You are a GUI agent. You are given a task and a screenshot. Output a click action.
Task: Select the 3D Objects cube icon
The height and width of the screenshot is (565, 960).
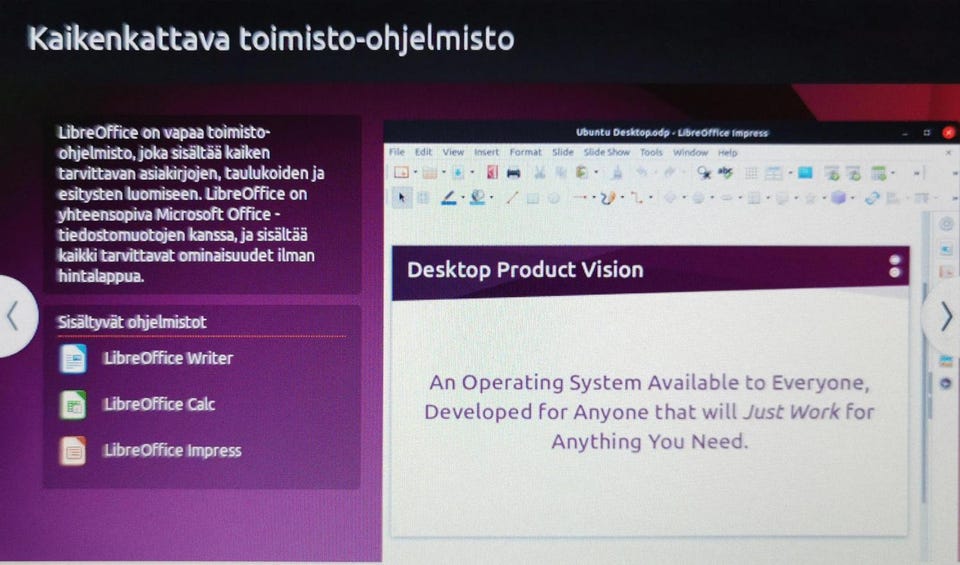(x=839, y=198)
